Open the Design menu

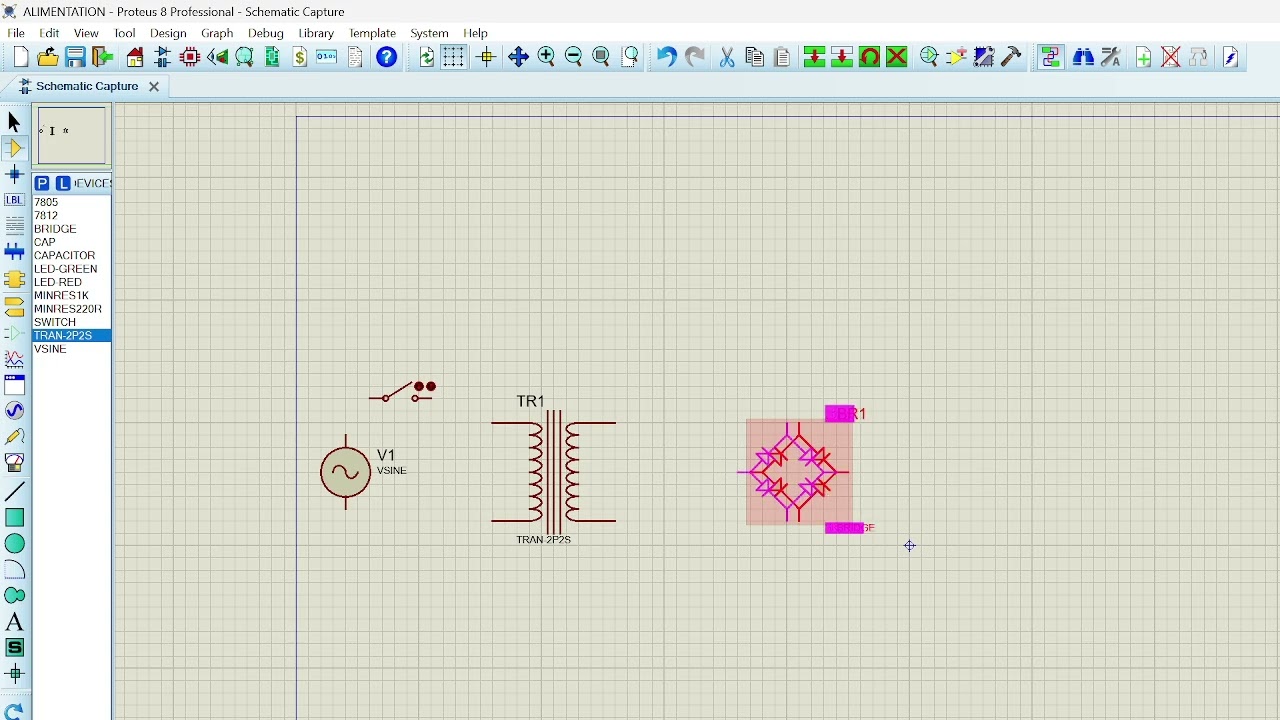coord(168,33)
